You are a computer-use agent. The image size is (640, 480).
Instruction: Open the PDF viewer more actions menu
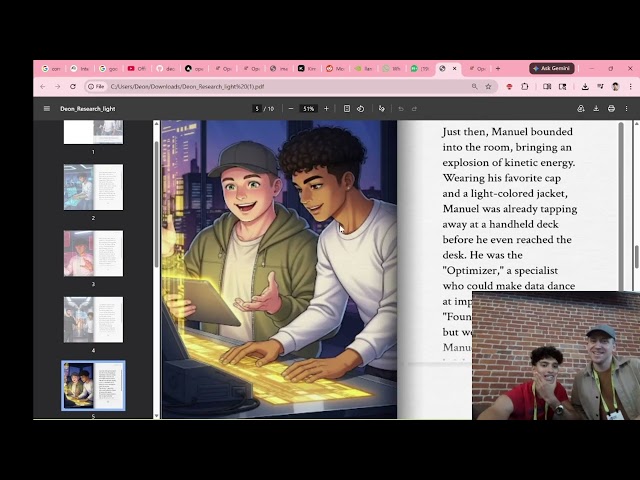tap(627, 109)
